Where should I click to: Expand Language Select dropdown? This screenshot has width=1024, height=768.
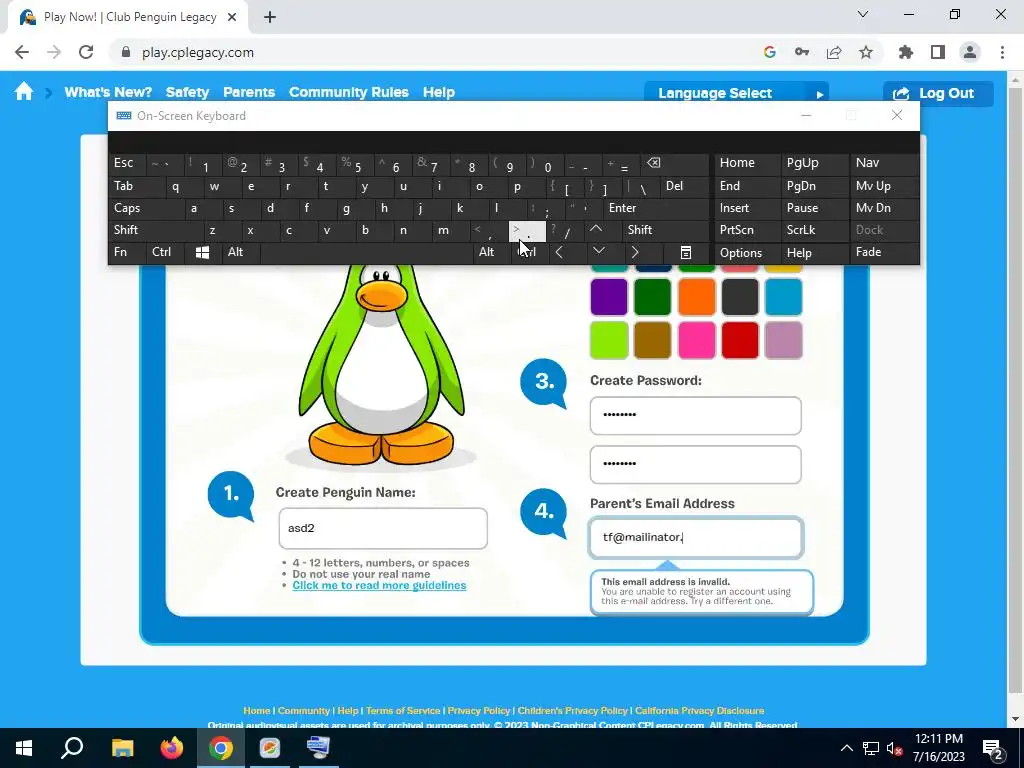[736, 93]
